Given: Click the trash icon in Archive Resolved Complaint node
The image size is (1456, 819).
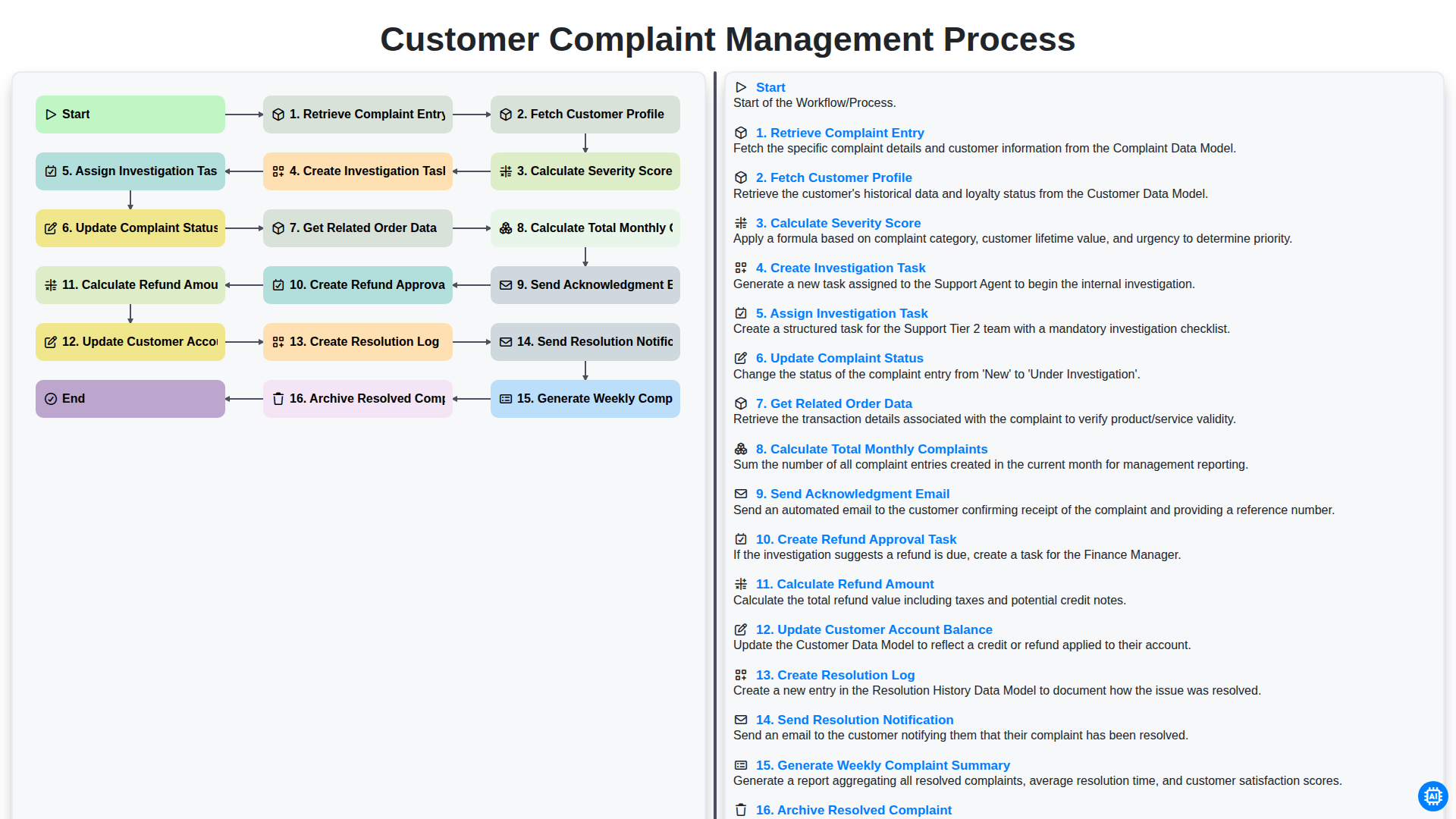Looking at the screenshot, I should tap(278, 399).
